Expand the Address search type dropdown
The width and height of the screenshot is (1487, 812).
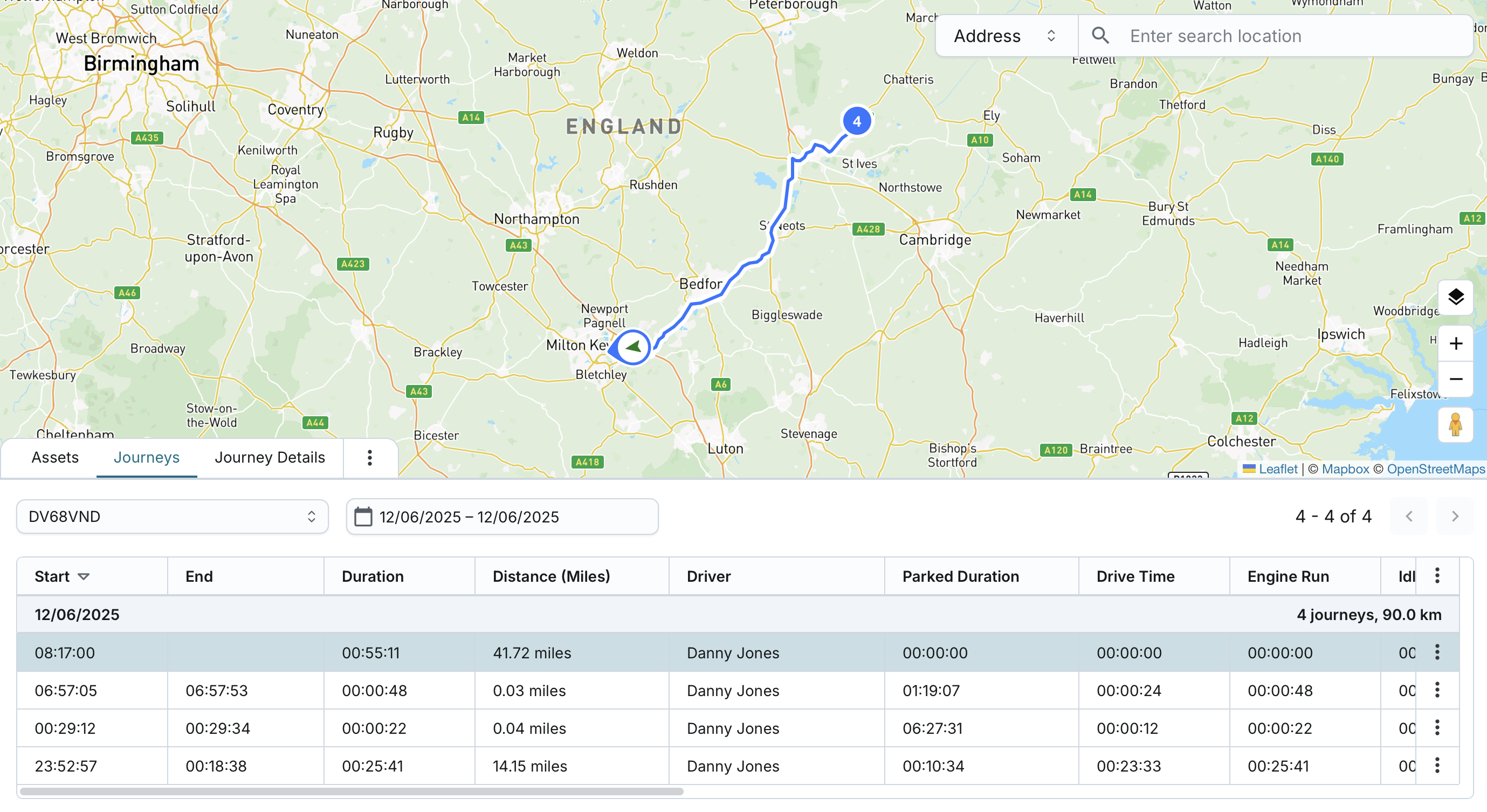(1005, 36)
